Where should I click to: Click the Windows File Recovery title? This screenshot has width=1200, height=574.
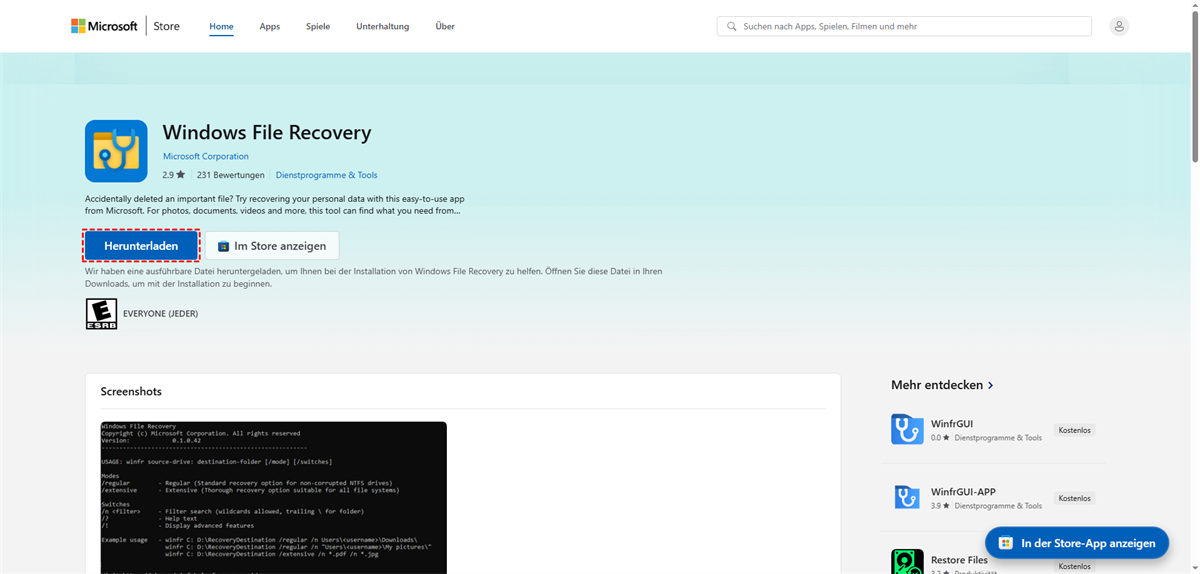click(267, 132)
